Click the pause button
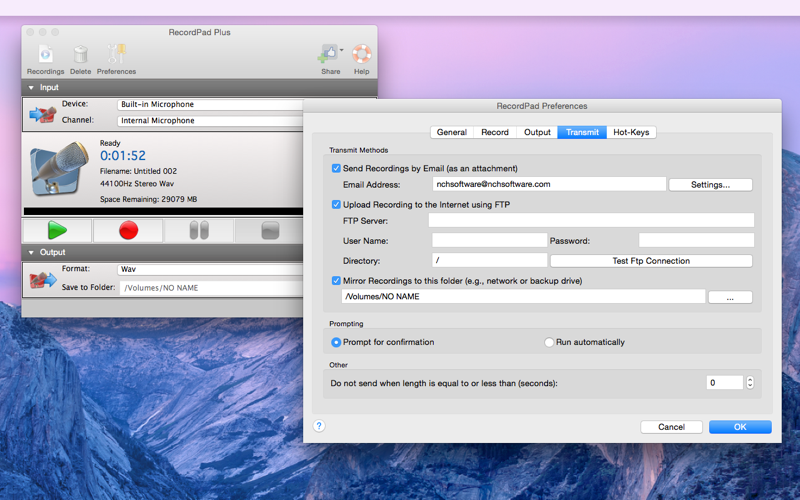Viewport: 800px width, 500px height. click(x=199, y=230)
